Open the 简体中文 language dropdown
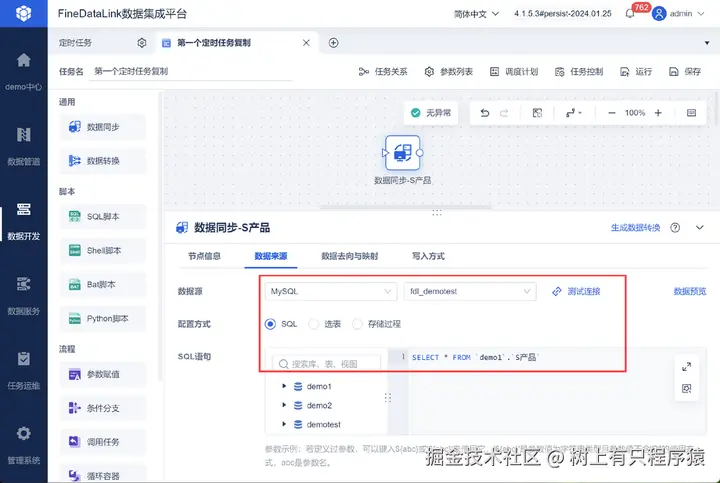This screenshot has width=720, height=483. pyautogui.click(x=476, y=14)
